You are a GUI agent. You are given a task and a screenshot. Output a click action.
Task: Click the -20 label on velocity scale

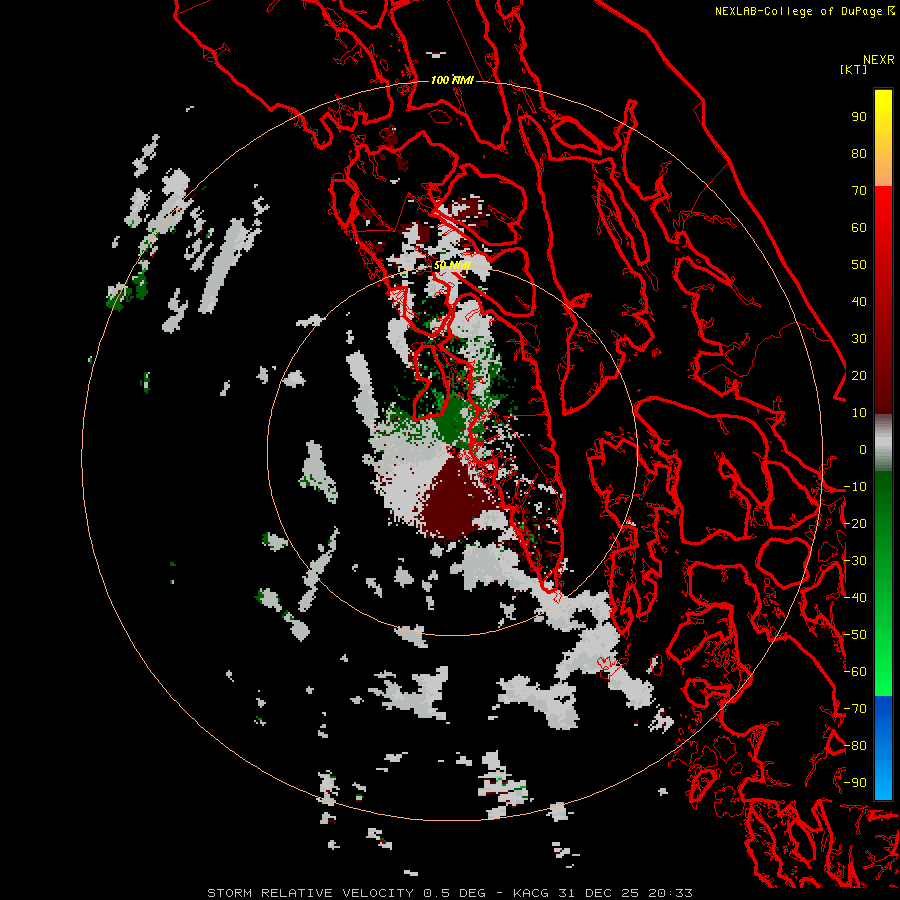(855, 524)
